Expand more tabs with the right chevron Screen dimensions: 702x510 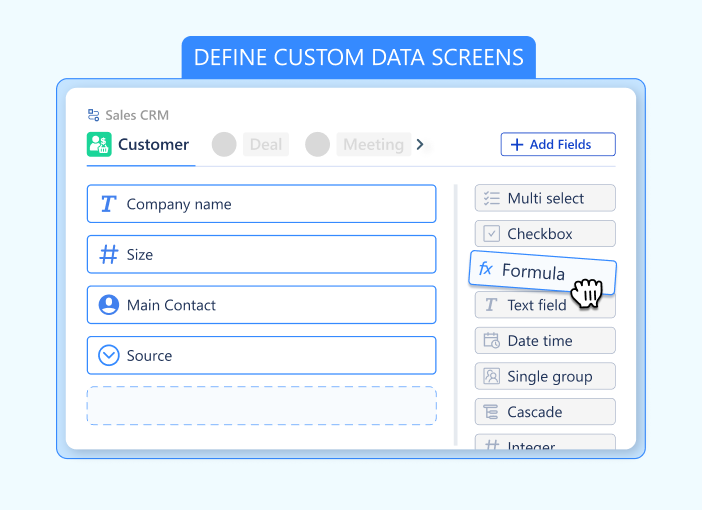tap(420, 144)
